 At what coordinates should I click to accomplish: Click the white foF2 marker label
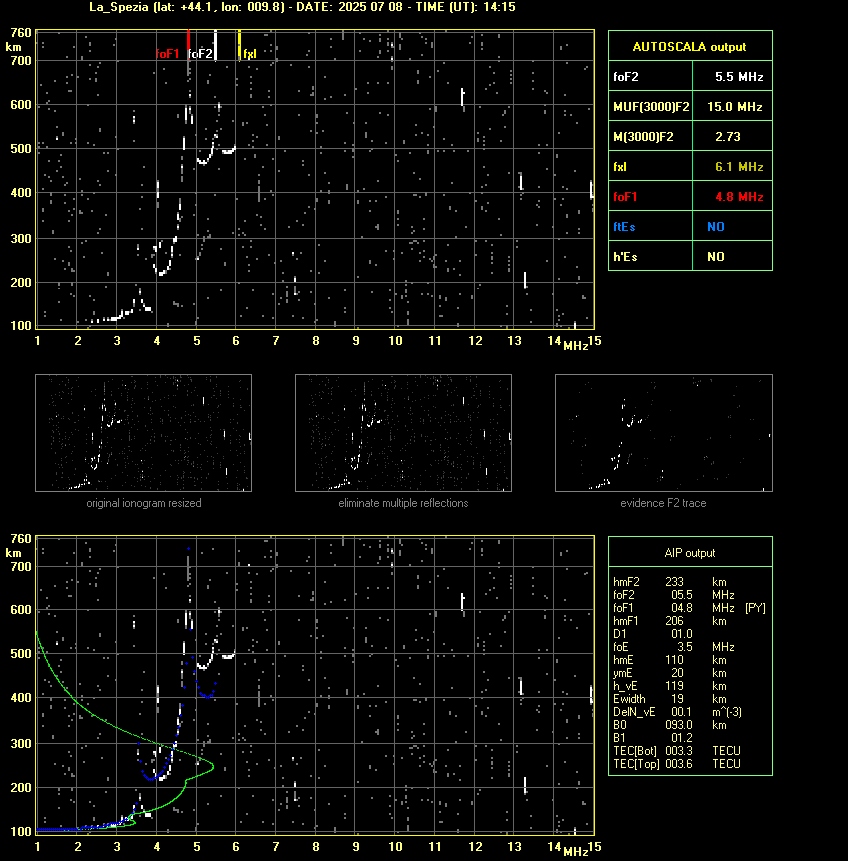tap(200, 54)
